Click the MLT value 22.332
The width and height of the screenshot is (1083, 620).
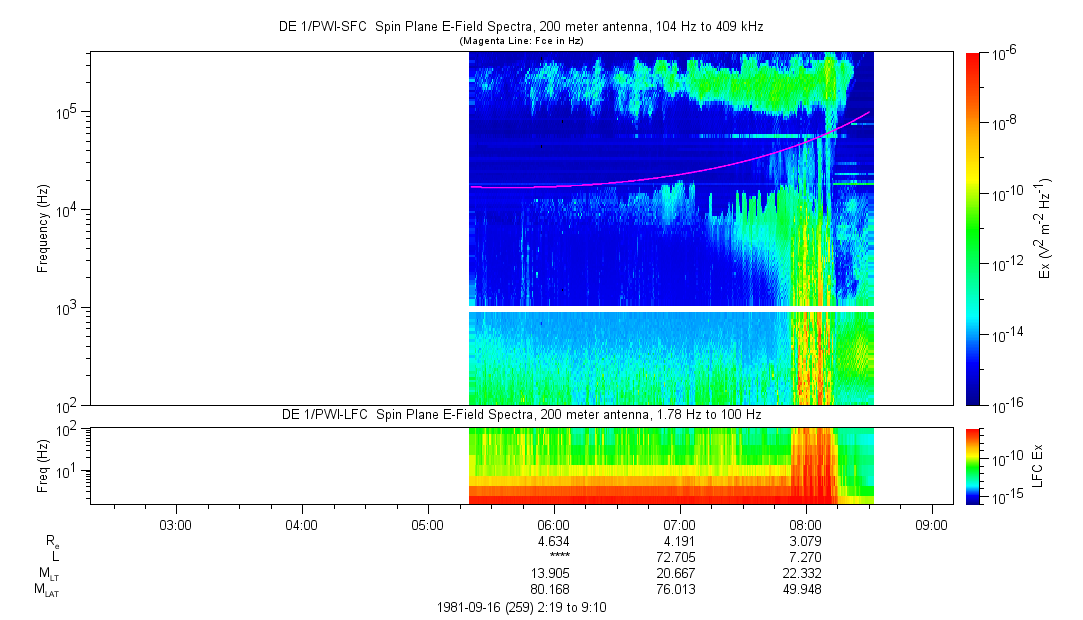coord(805,574)
